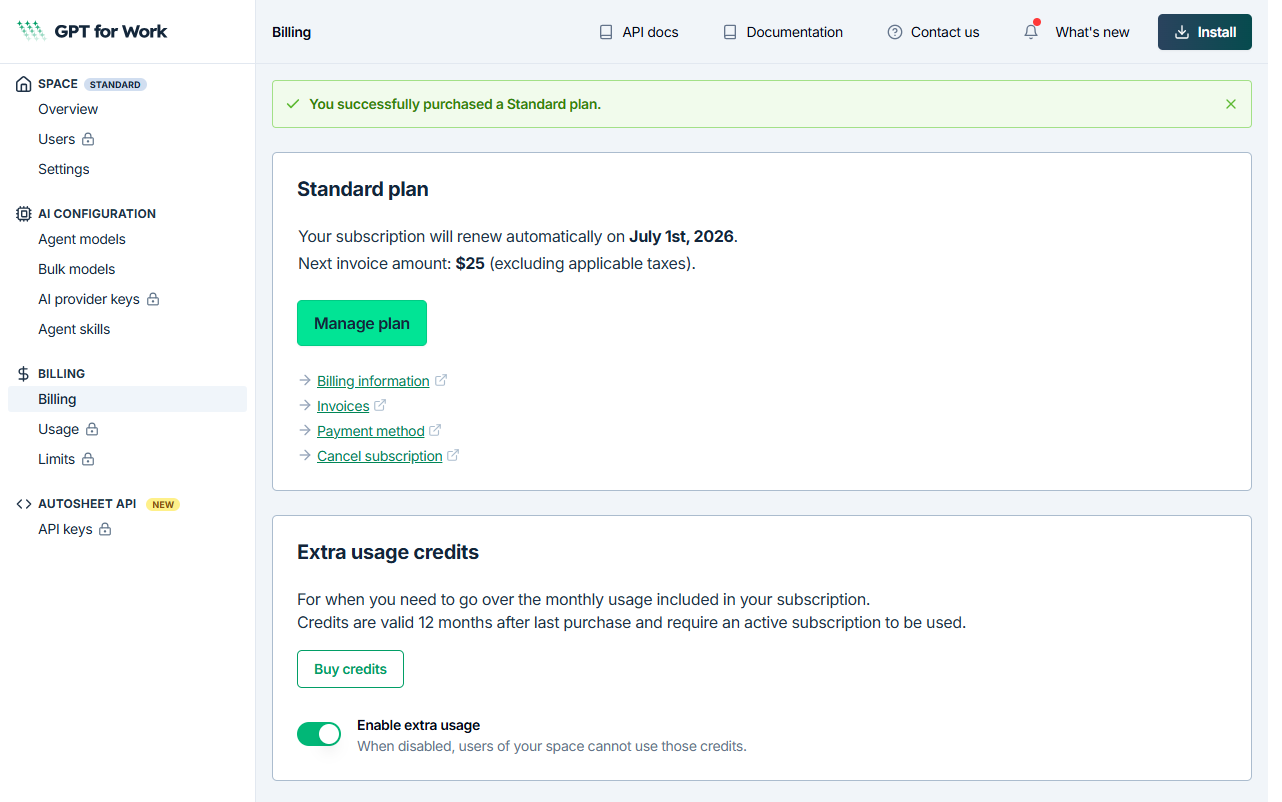Click the Space home icon
The height and width of the screenshot is (802, 1282).
(x=24, y=85)
